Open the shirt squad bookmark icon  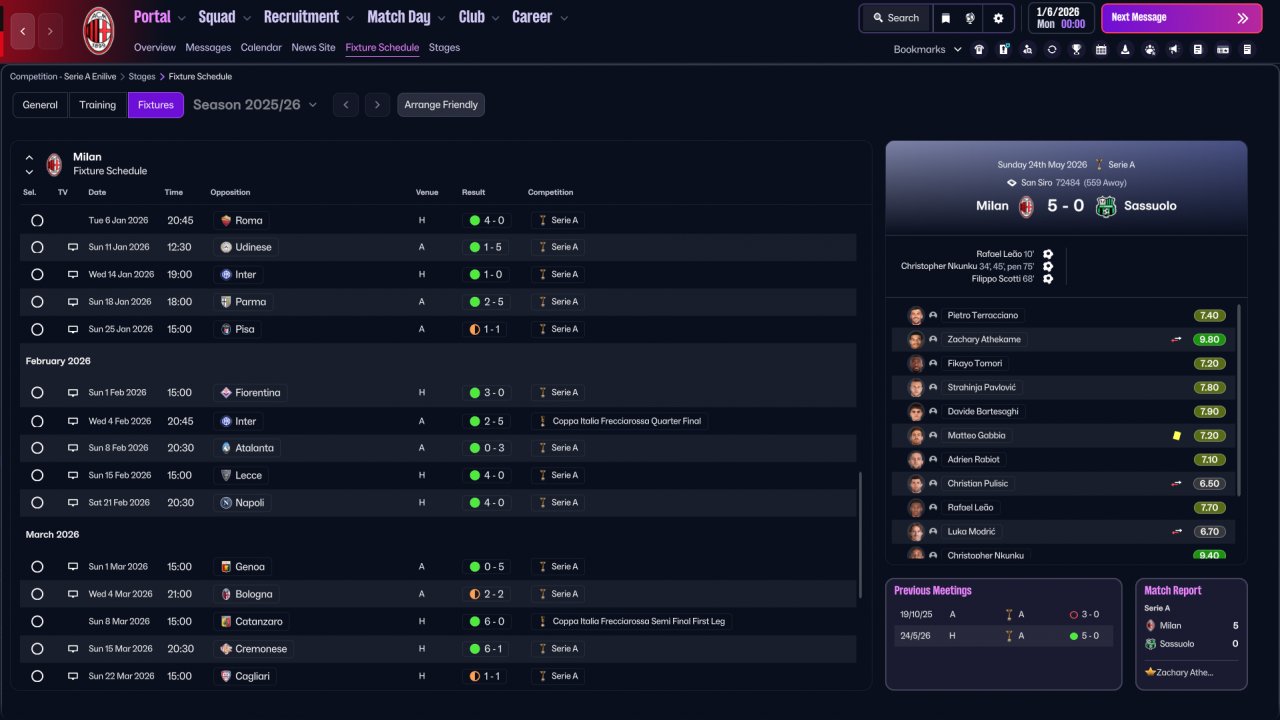tap(979, 49)
